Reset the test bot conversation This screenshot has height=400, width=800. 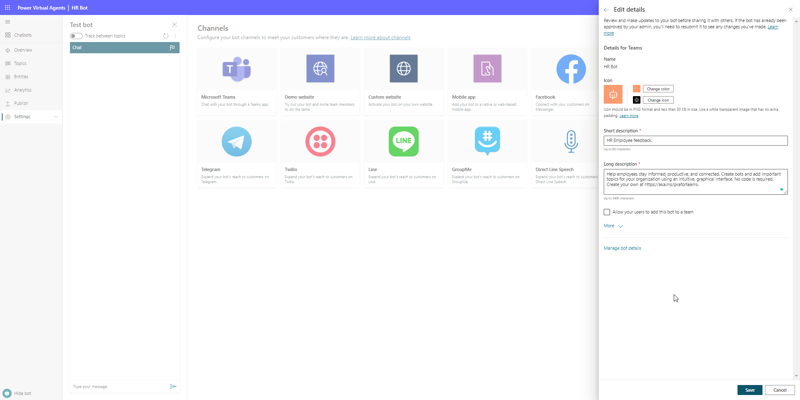pos(166,36)
